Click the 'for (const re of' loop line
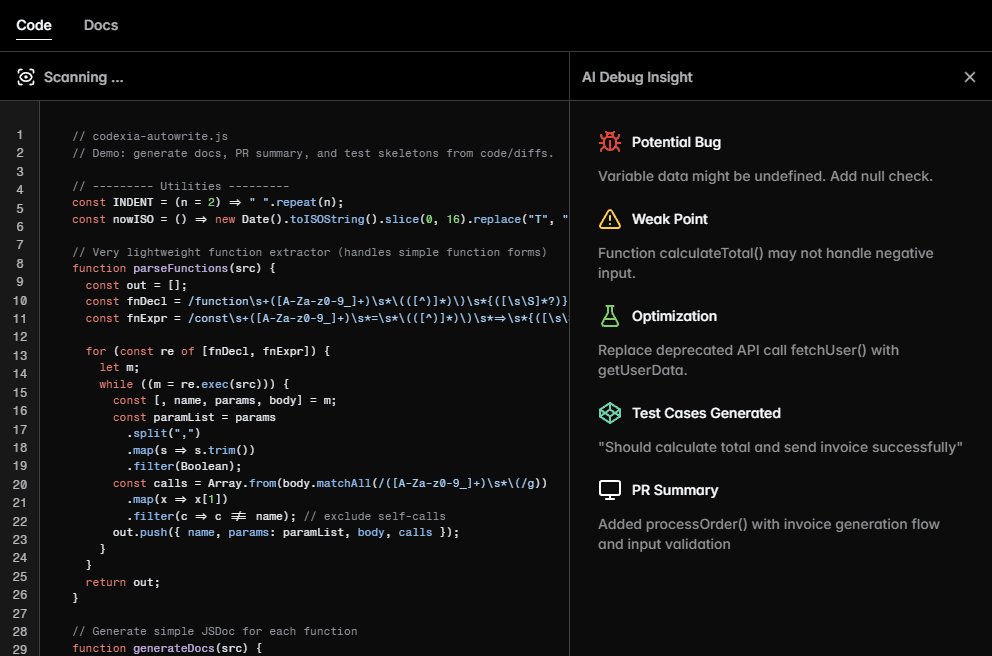Screen dimensions: 992x656 tap(208, 351)
